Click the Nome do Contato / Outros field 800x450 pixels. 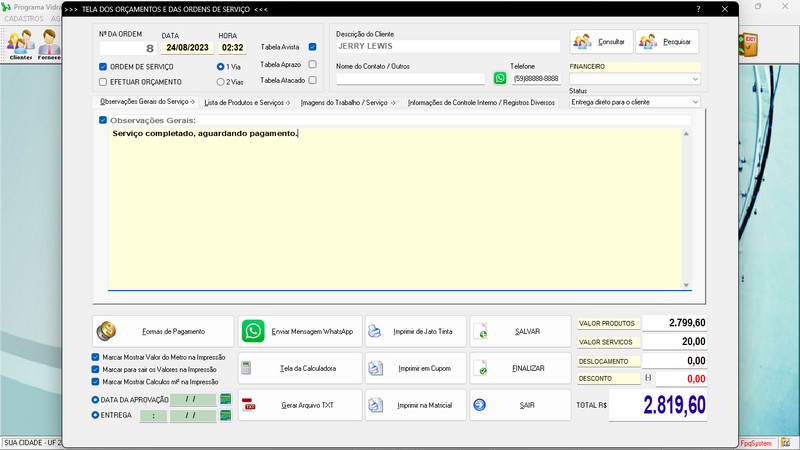[x=410, y=78]
